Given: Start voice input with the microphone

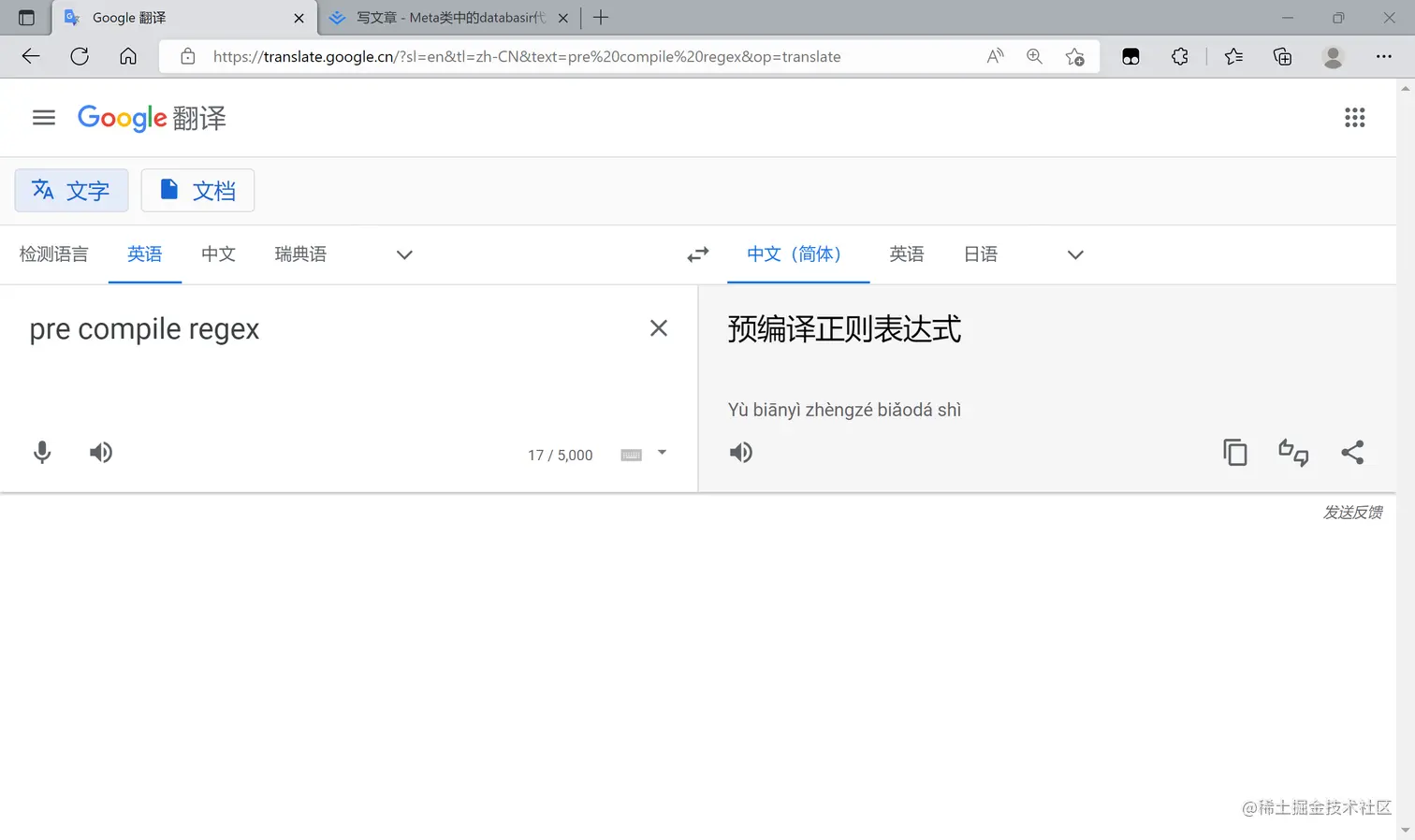Looking at the screenshot, I should (x=42, y=453).
